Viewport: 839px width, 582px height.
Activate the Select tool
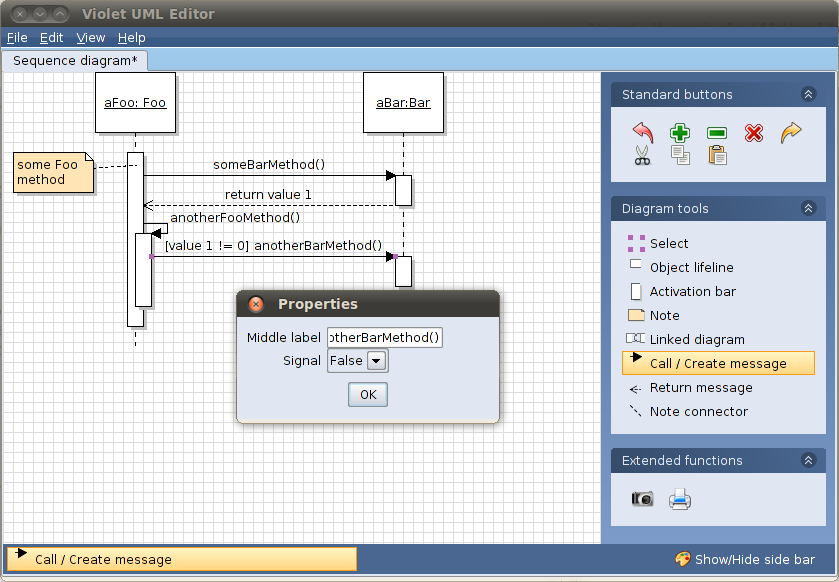(x=668, y=243)
